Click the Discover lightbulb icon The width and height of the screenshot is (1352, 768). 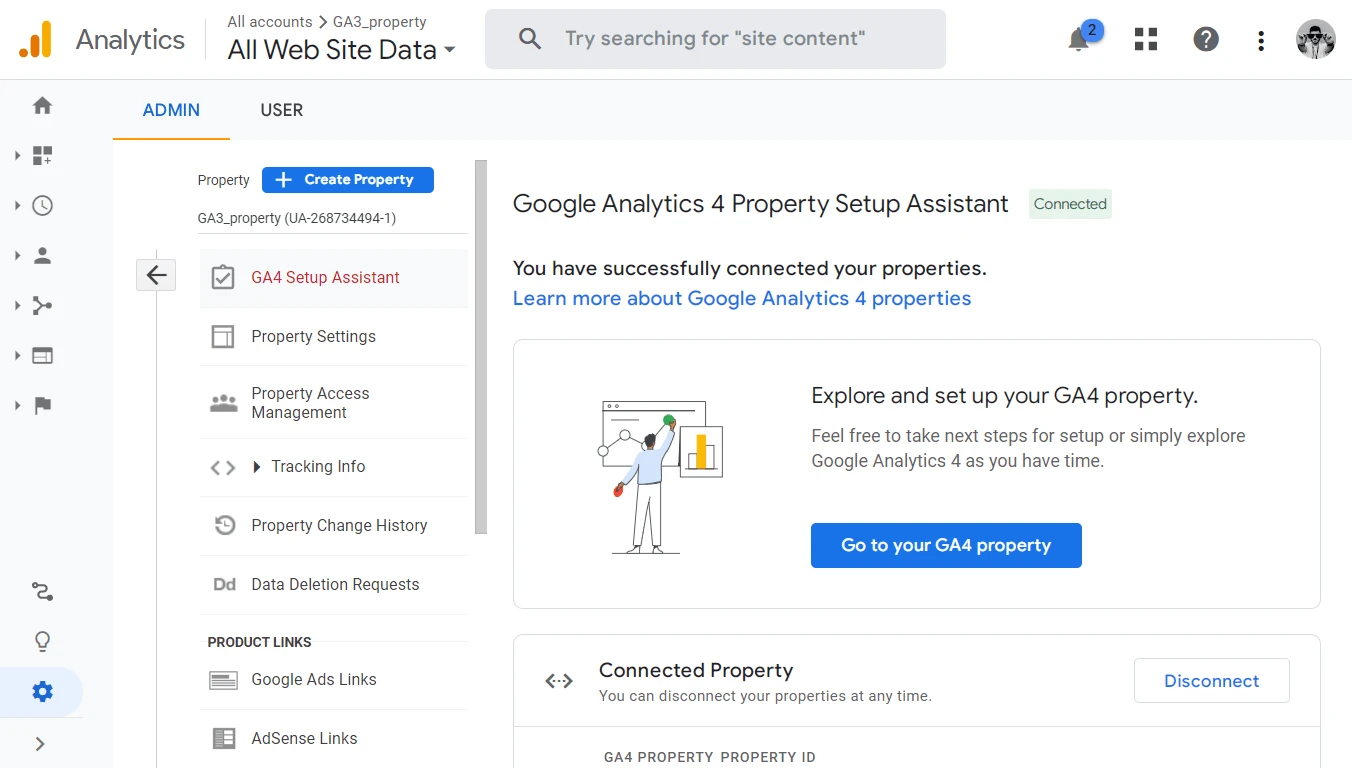point(42,641)
